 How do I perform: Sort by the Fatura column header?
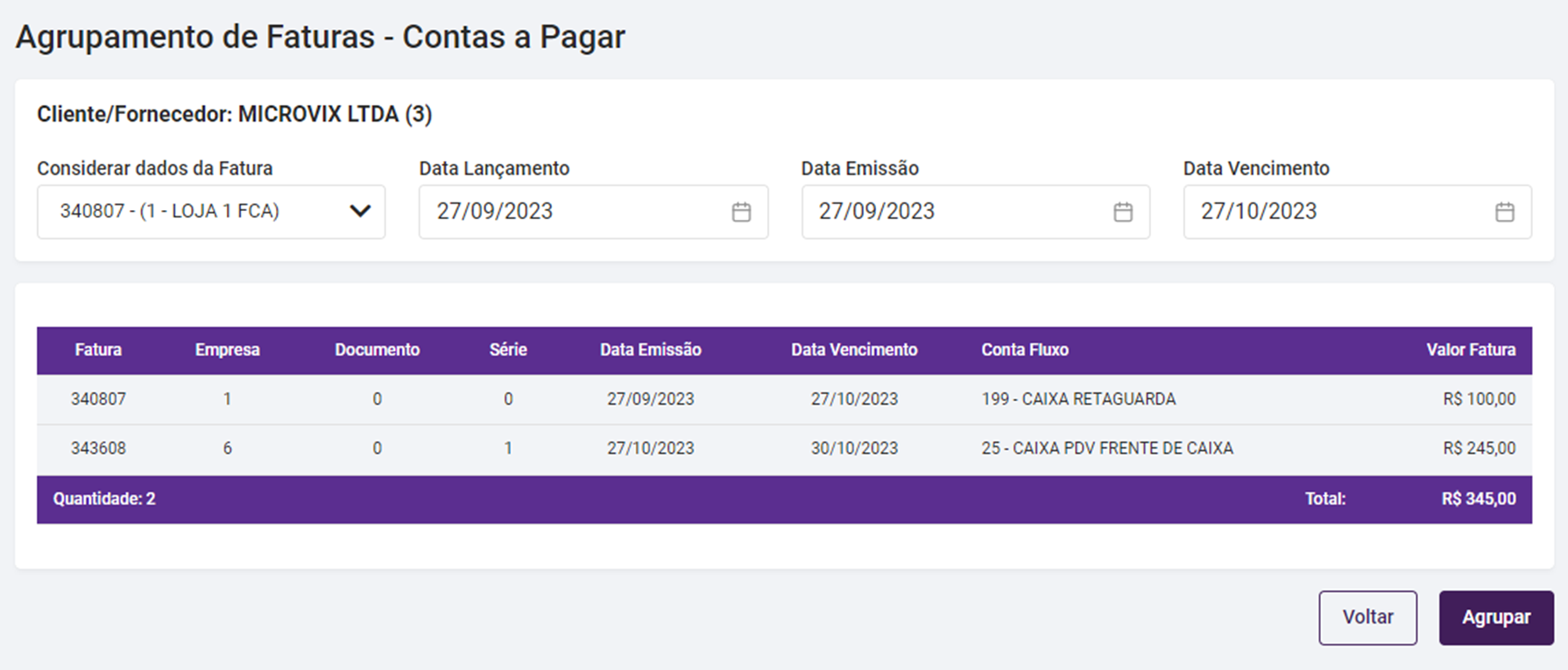pyautogui.click(x=98, y=350)
